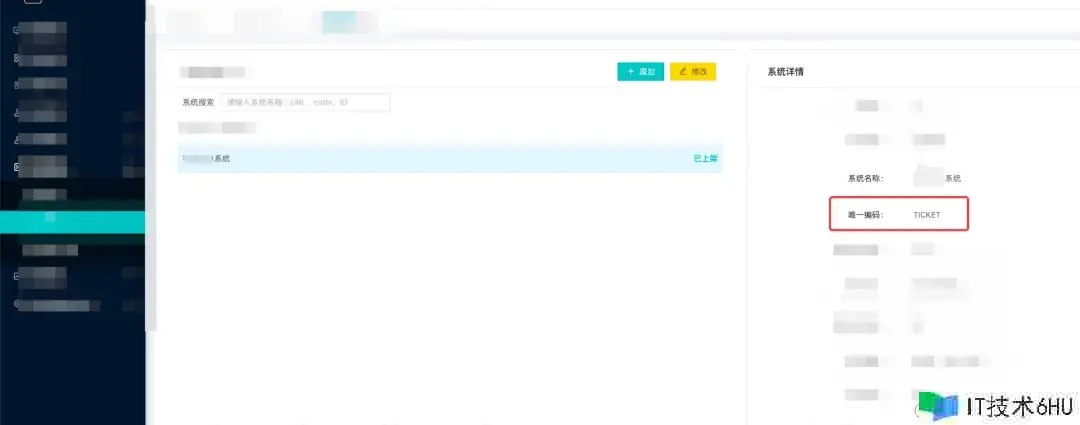
Task: Click the TICKET value beside 唯一编码
Action: tap(926, 215)
